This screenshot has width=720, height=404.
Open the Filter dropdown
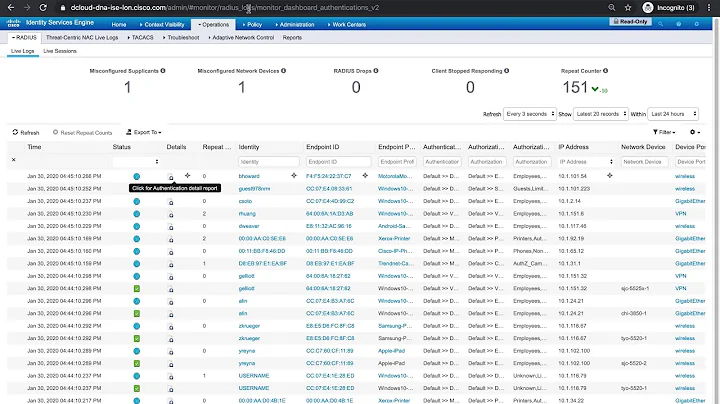coord(664,132)
